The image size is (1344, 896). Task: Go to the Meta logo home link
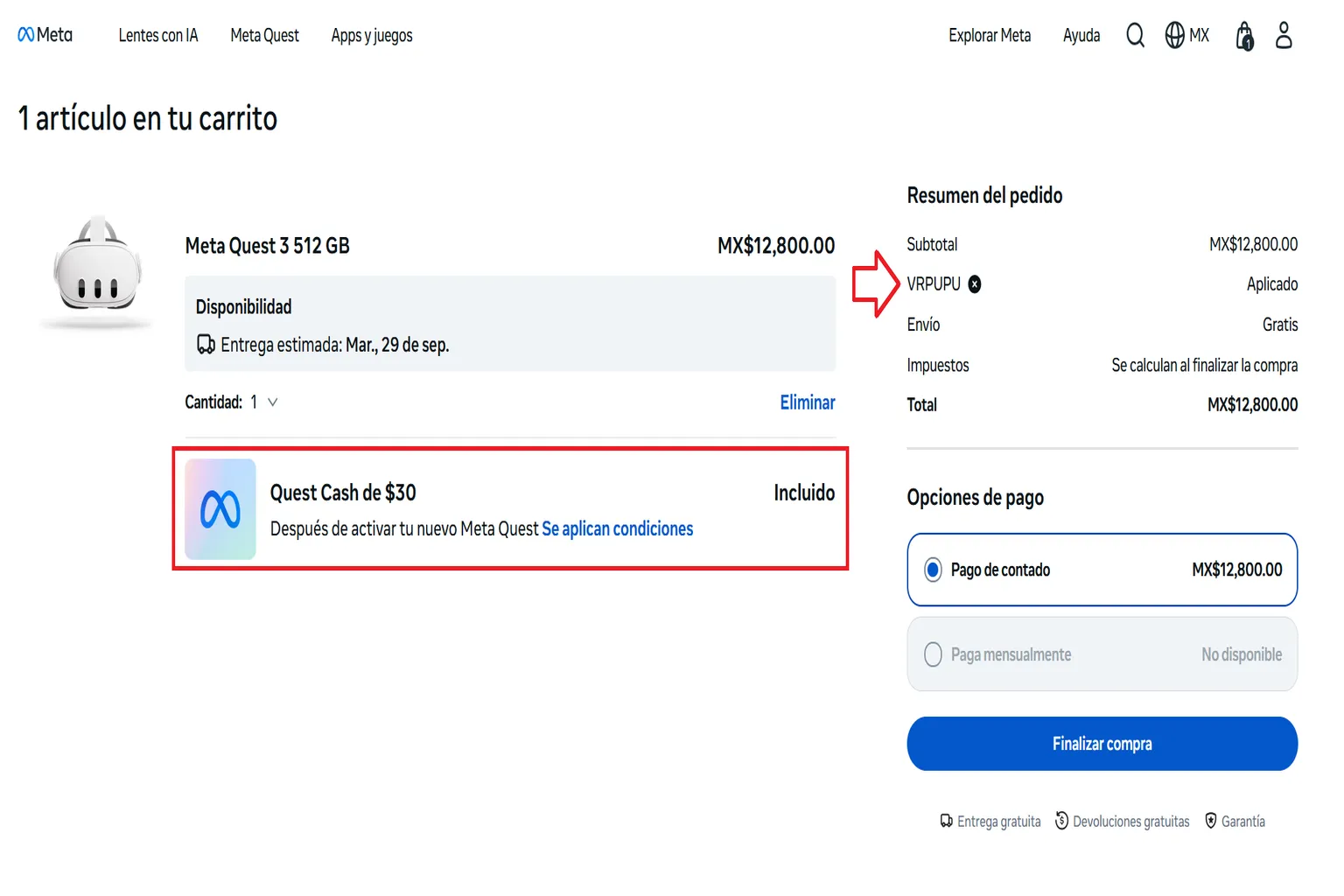[45, 35]
